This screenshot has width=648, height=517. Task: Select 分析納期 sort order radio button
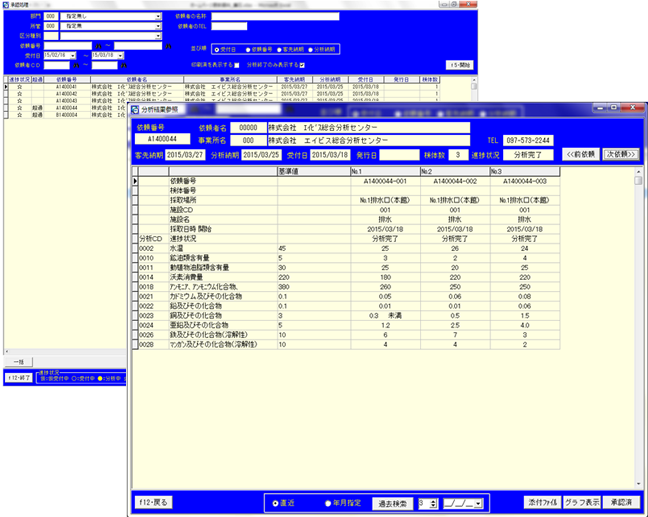click(x=310, y=50)
